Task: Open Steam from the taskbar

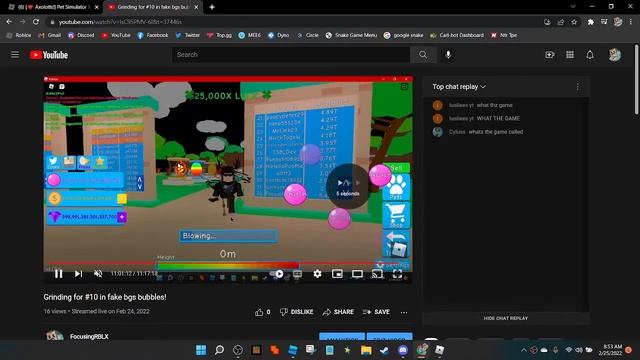Action: tap(384, 350)
